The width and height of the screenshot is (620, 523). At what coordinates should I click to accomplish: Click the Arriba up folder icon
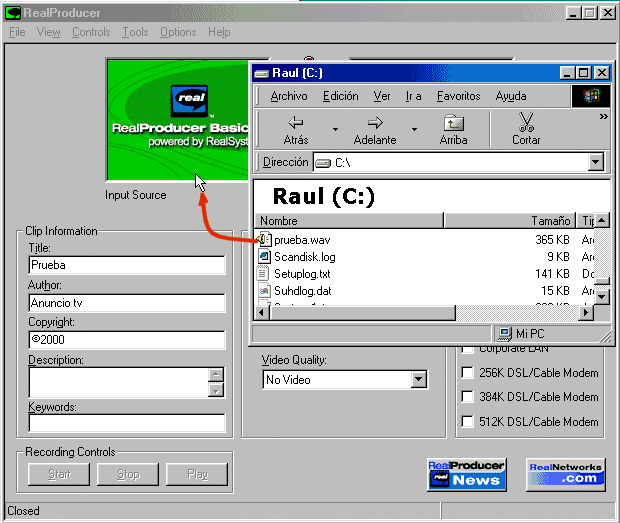(x=453, y=122)
